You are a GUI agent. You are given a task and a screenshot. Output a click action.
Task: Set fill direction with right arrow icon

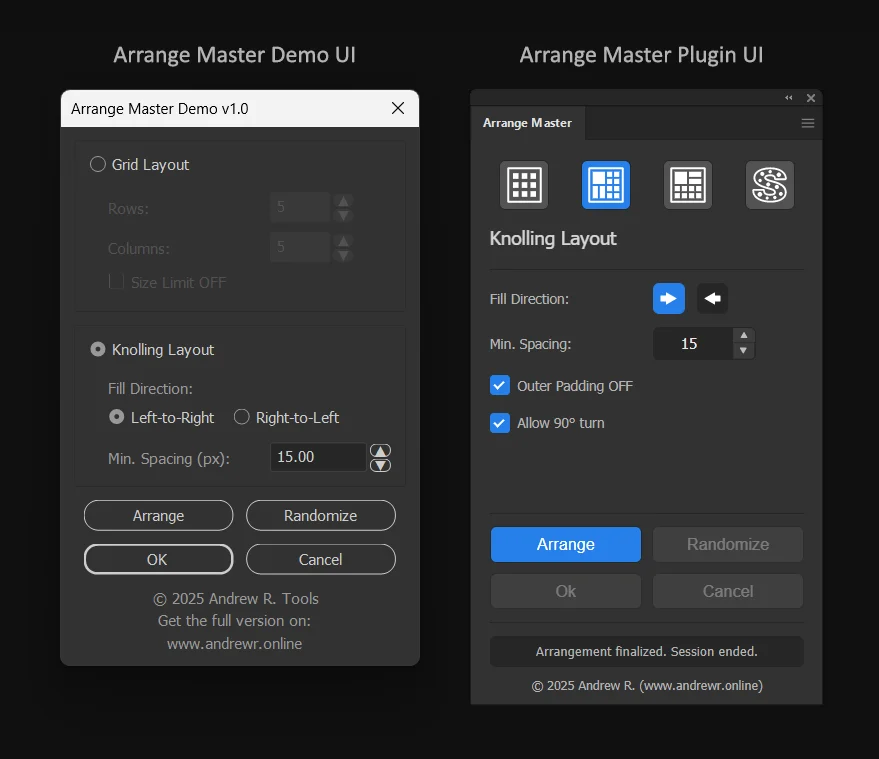(669, 298)
